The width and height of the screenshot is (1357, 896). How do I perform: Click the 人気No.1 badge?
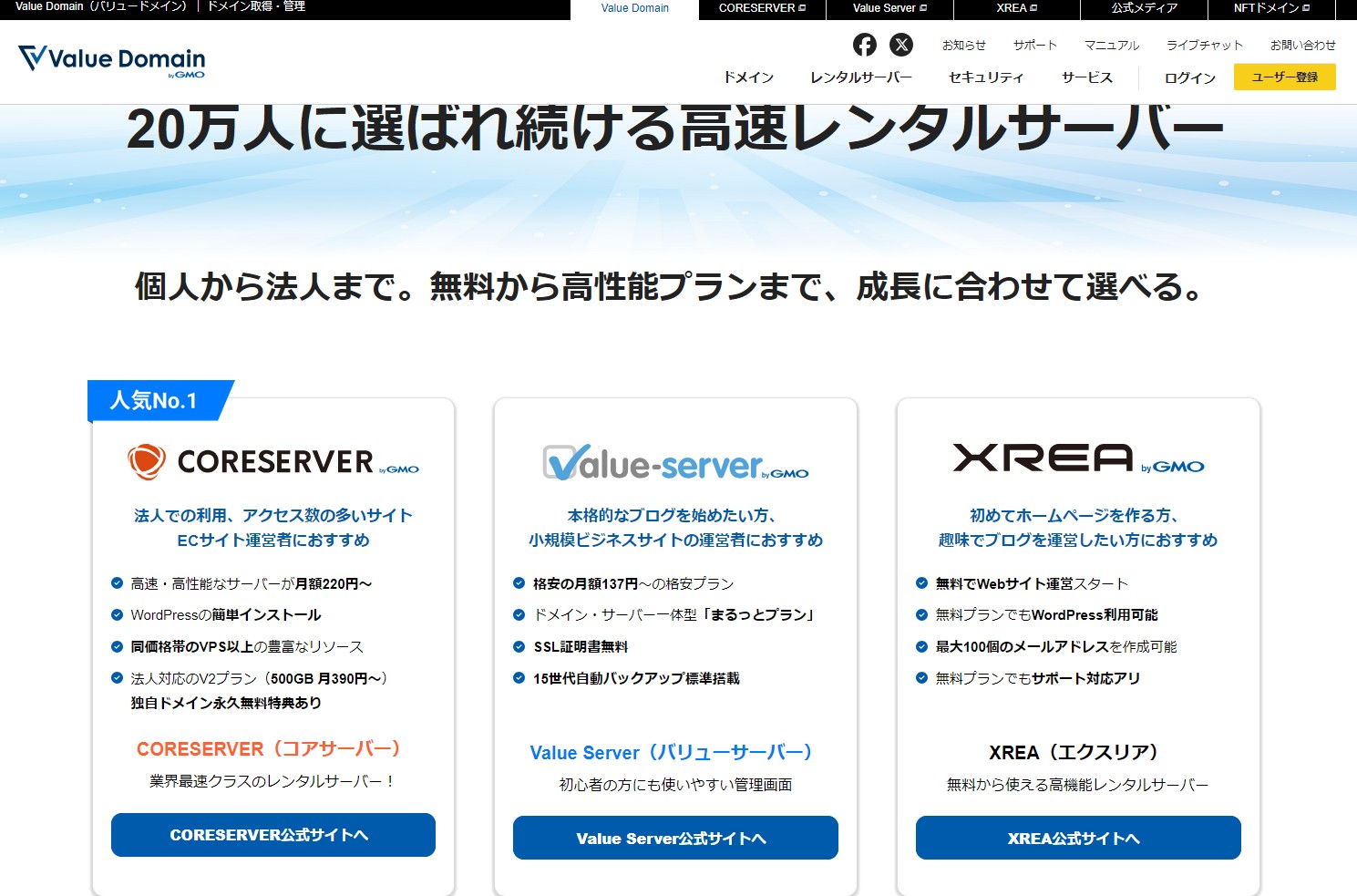(x=151, y=399)
